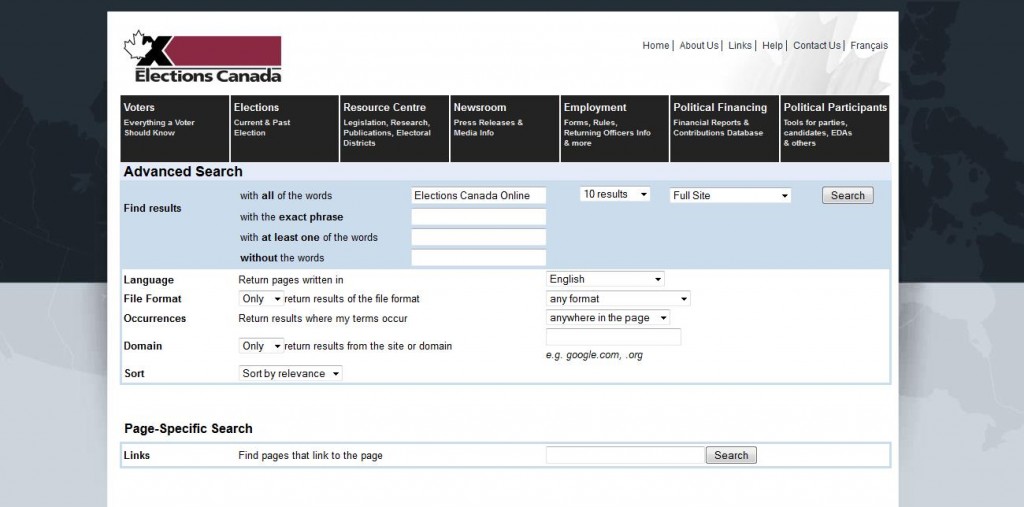Open the '10 results' dropdown

pyautogui.click(x=615, y=194)
